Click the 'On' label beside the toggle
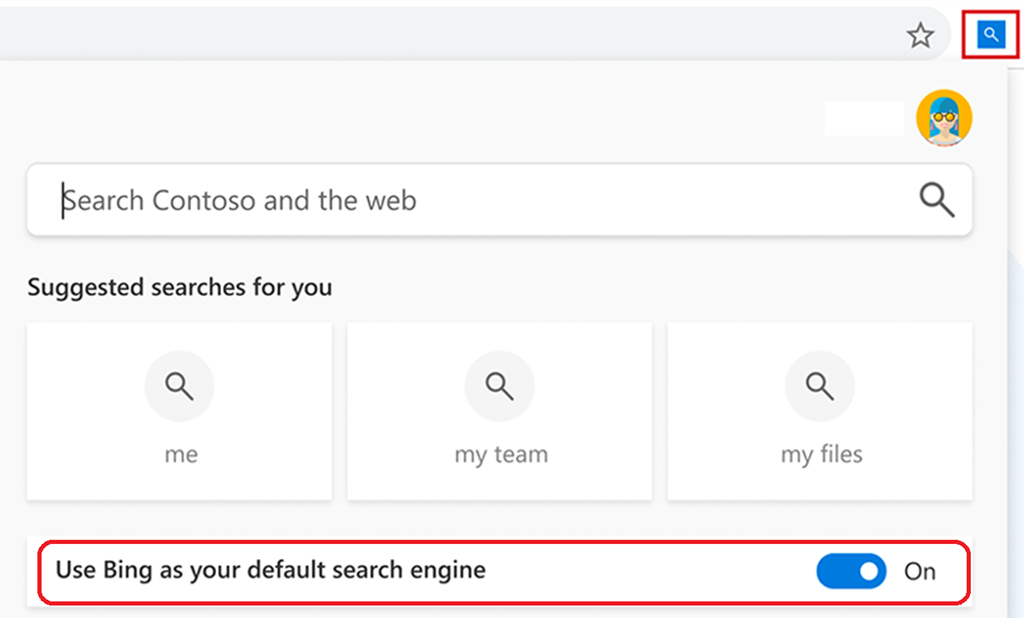The height and width of the screenshot is (618, 1024). point(920,571)
